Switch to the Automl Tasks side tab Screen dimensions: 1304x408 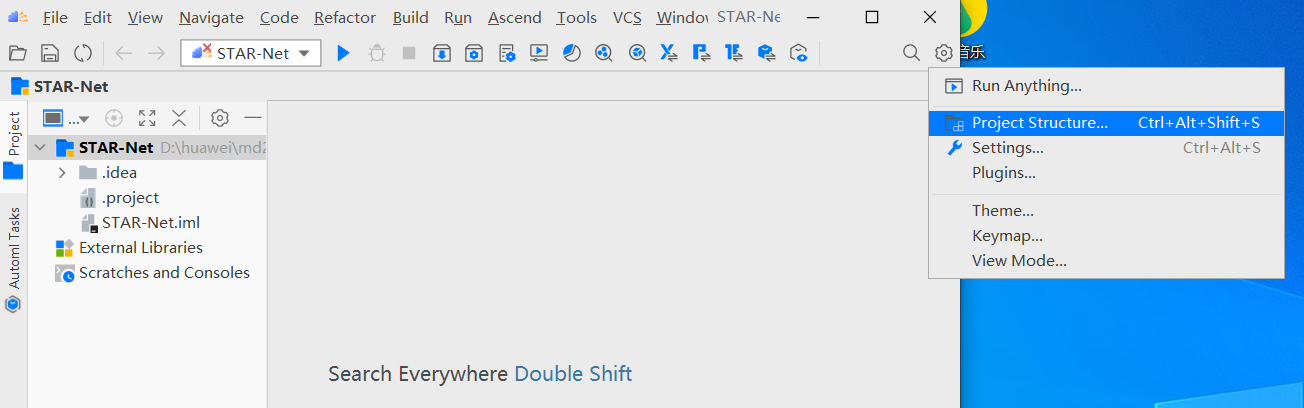coord(14,250)
